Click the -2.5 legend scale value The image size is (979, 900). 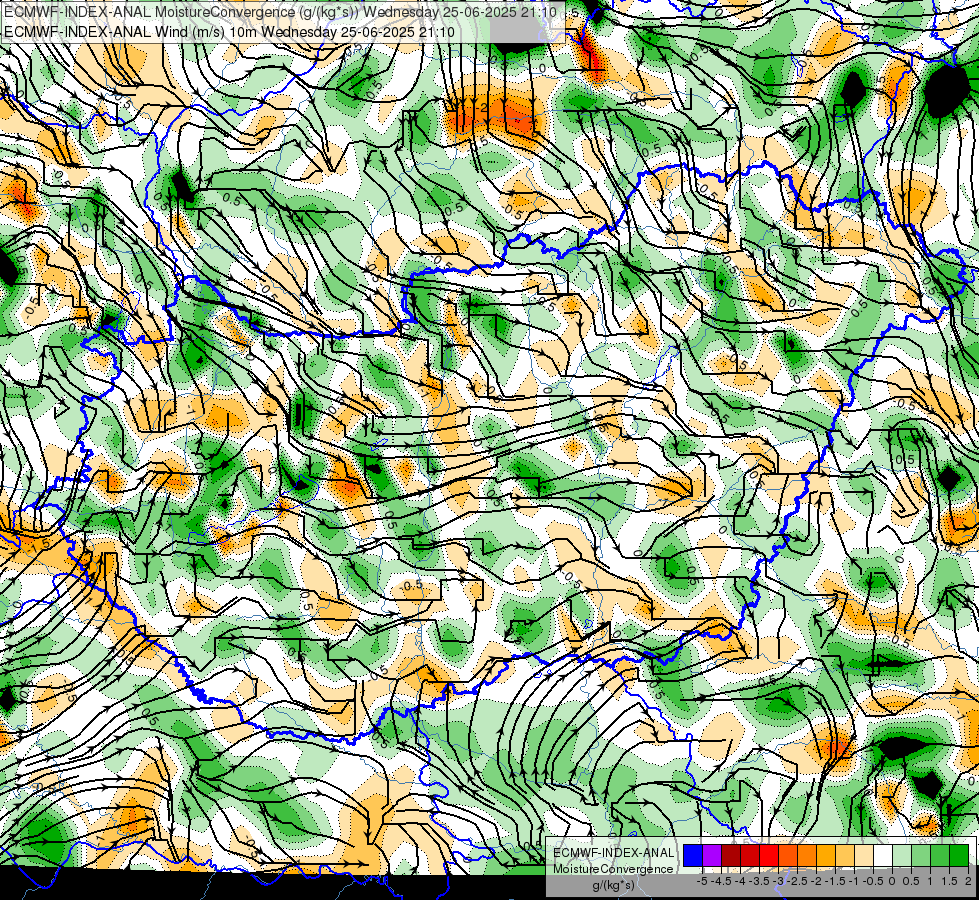(797, 881)
